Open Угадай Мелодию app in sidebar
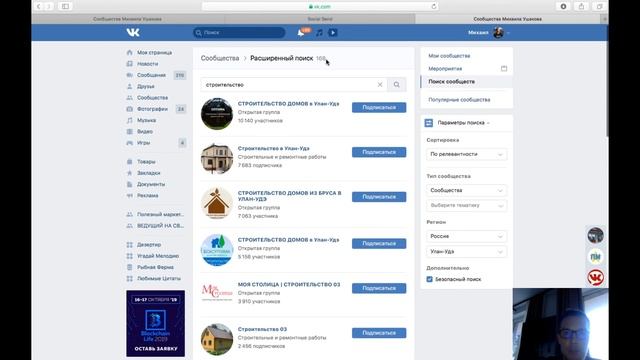640x360 pixels. click(158, 256)
